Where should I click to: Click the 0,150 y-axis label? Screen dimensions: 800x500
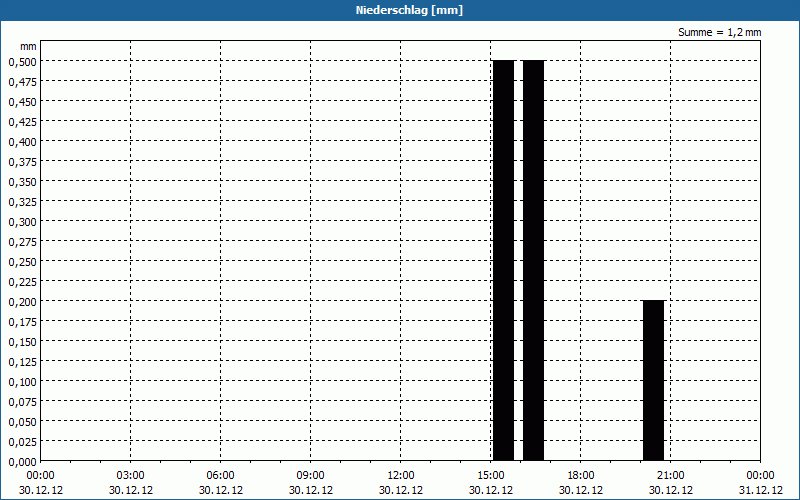[22, 342]
